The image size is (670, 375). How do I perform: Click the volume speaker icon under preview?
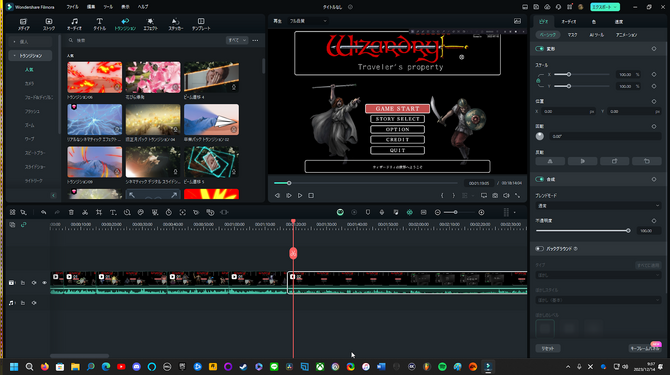pos(506,196)
